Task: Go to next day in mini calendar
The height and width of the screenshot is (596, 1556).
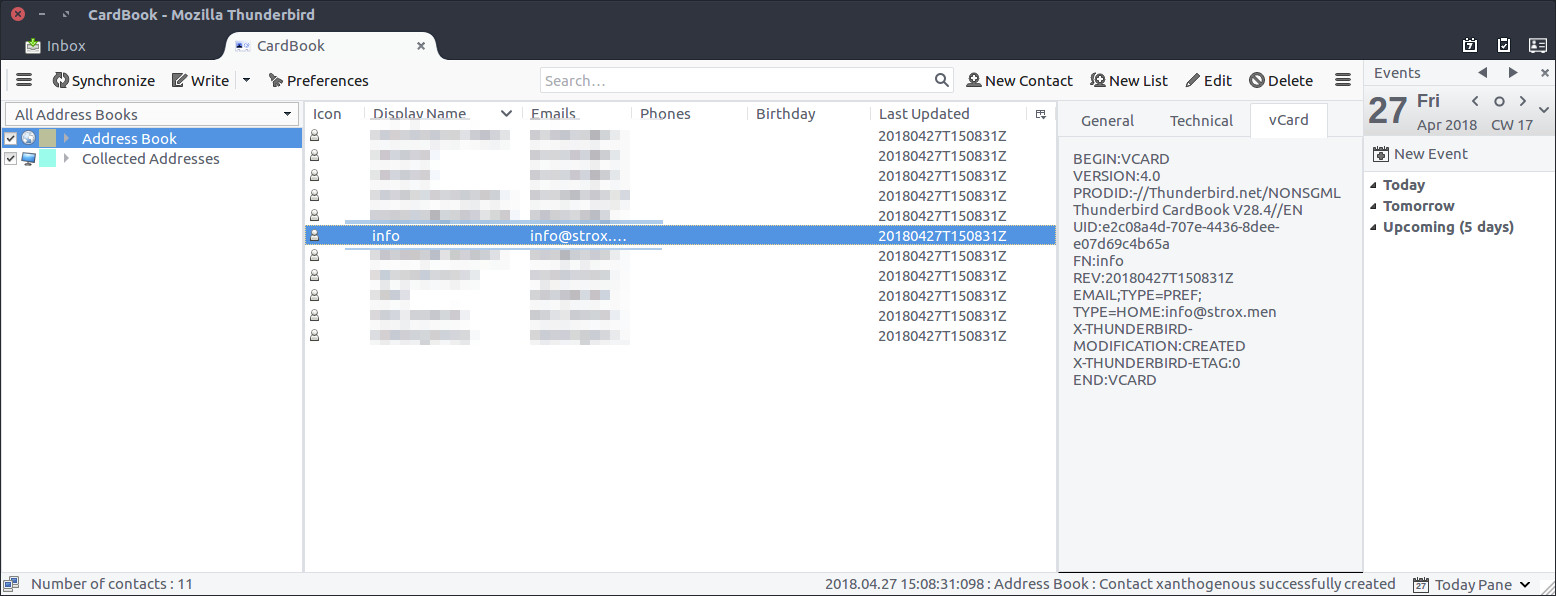Action: (1523, 101)
